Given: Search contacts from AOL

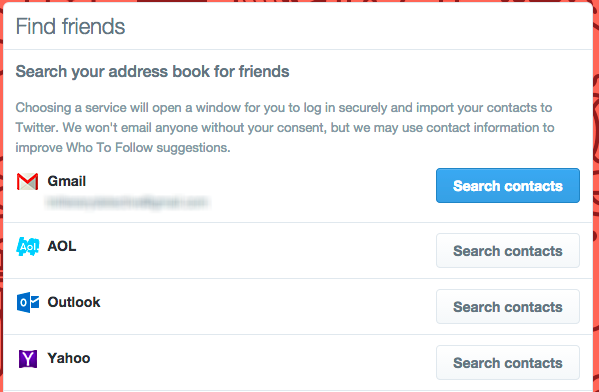Looking at the screenshot, I should point(508,251).
